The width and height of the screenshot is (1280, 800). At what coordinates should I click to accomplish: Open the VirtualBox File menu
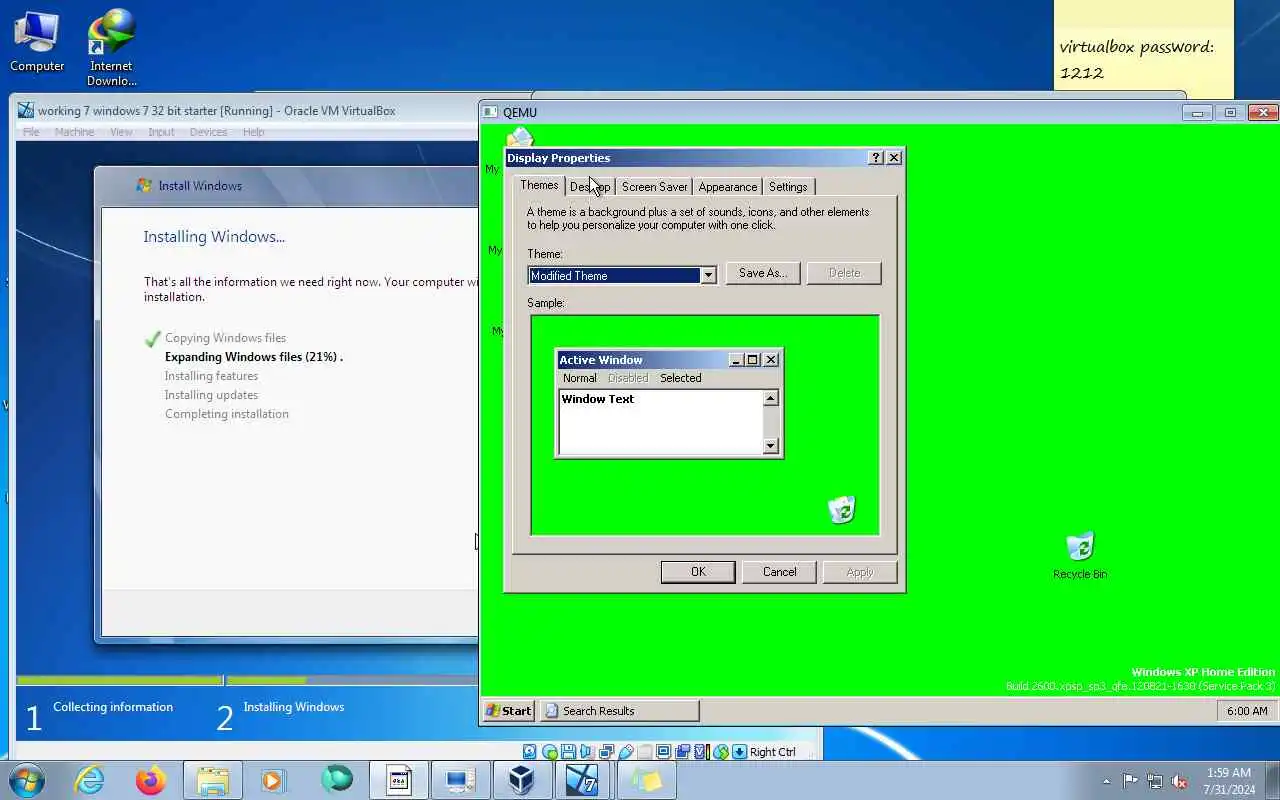(x=31, y=132)
